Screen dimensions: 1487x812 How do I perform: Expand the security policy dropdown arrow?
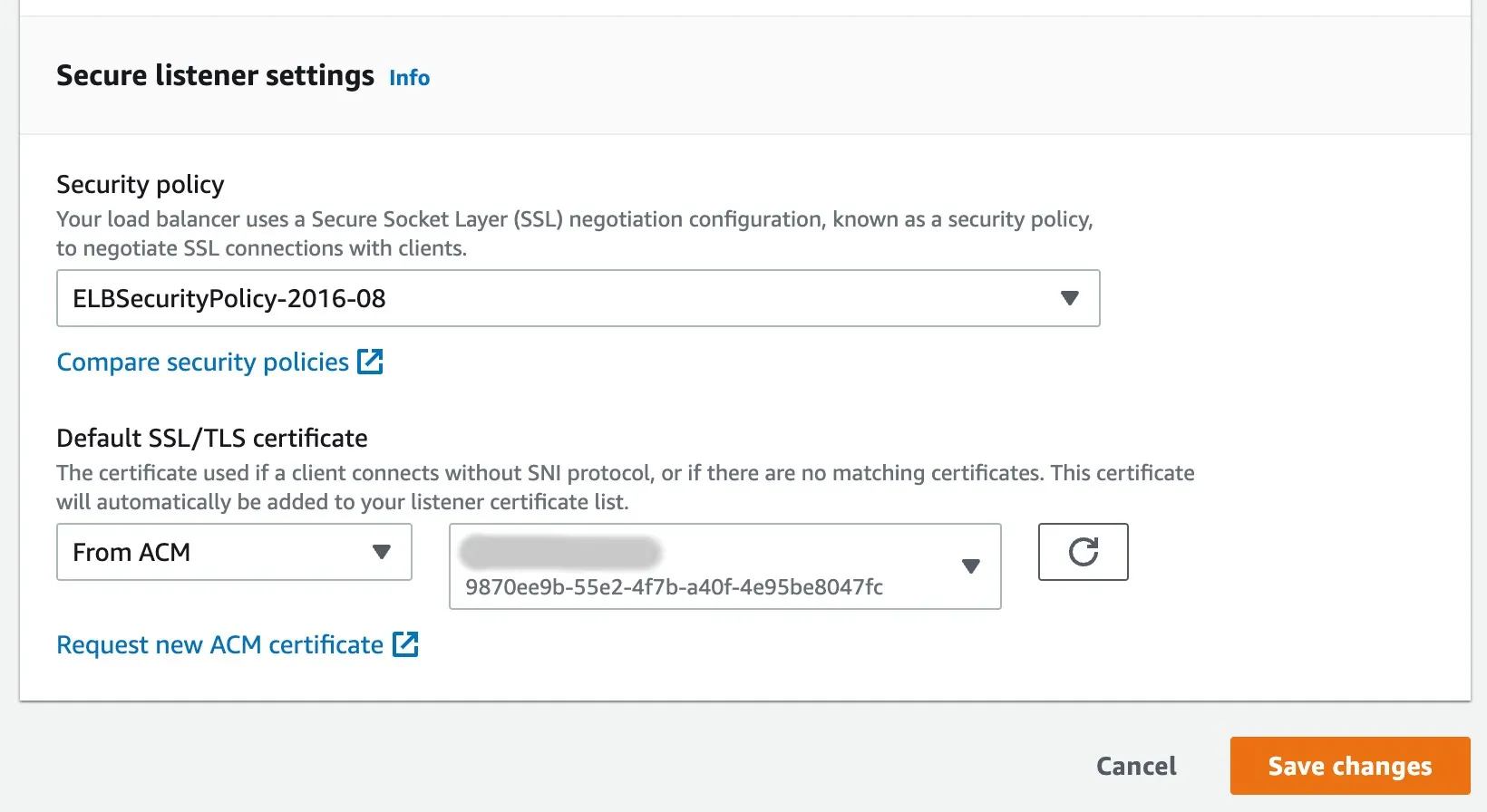[1069, 298]
